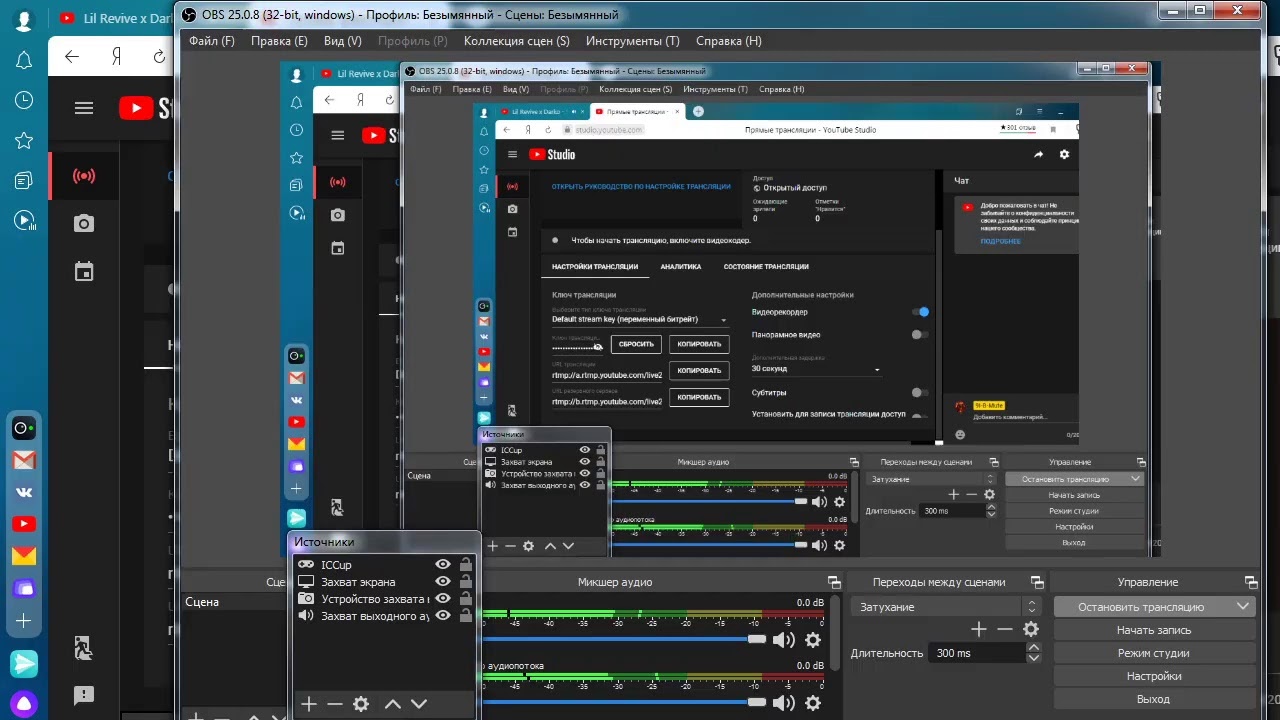Select the Захват экрана source row
The image size is (1280, 720).
(384, 582)
